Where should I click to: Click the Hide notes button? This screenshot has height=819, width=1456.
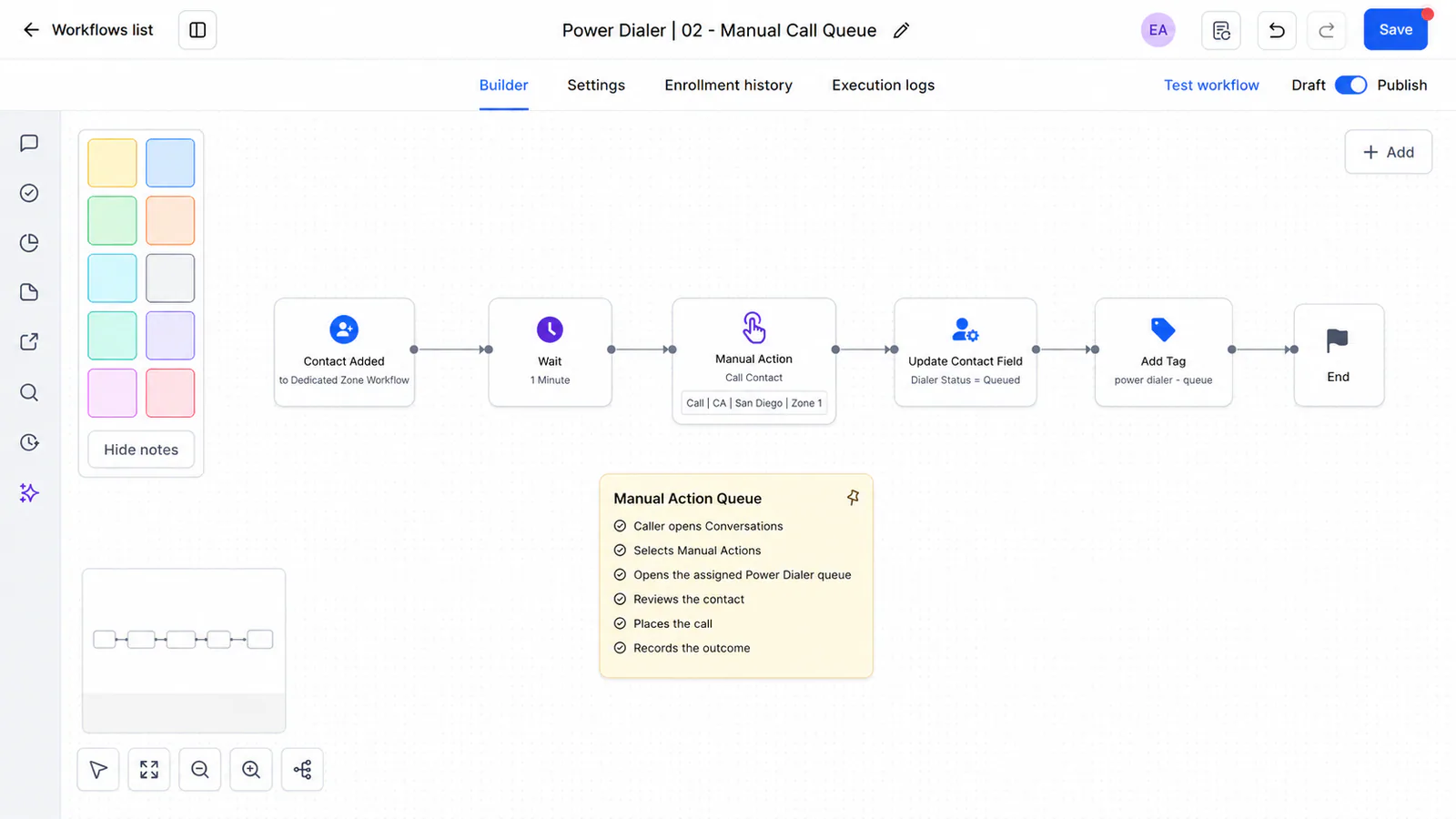pyautogui.click(x=141, y=450)
